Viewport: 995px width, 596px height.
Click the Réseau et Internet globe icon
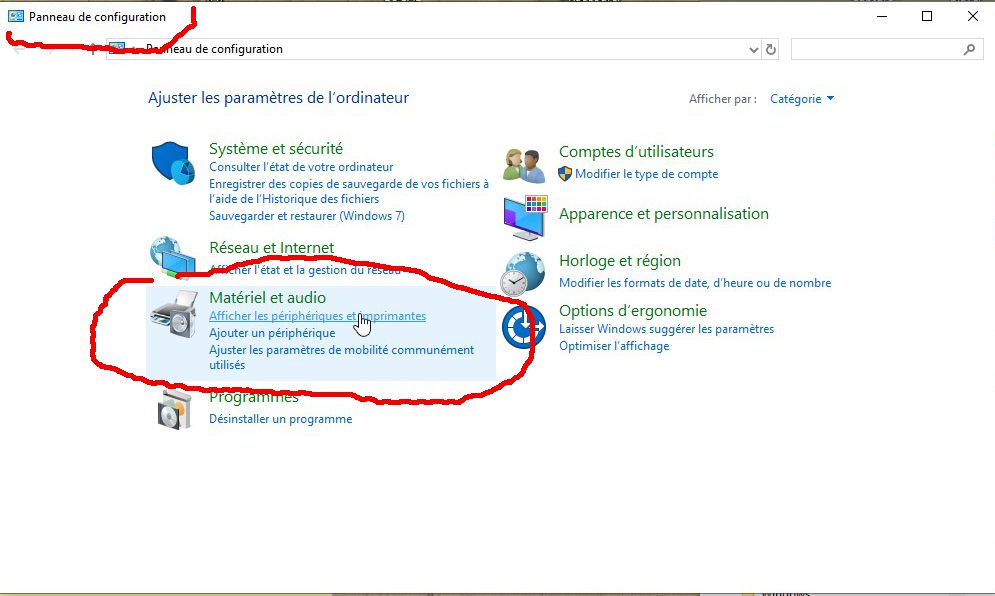(173, 257)
